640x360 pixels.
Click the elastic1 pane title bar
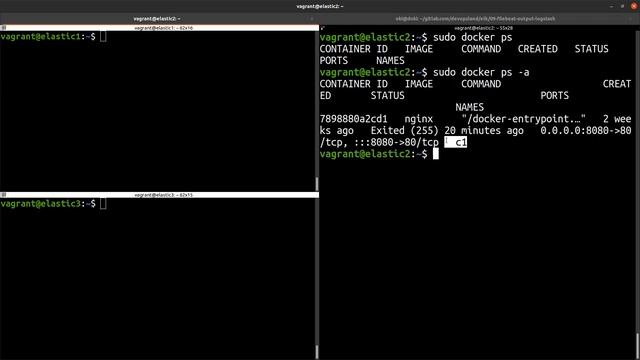pyautogui.click(x=159, y=28)
